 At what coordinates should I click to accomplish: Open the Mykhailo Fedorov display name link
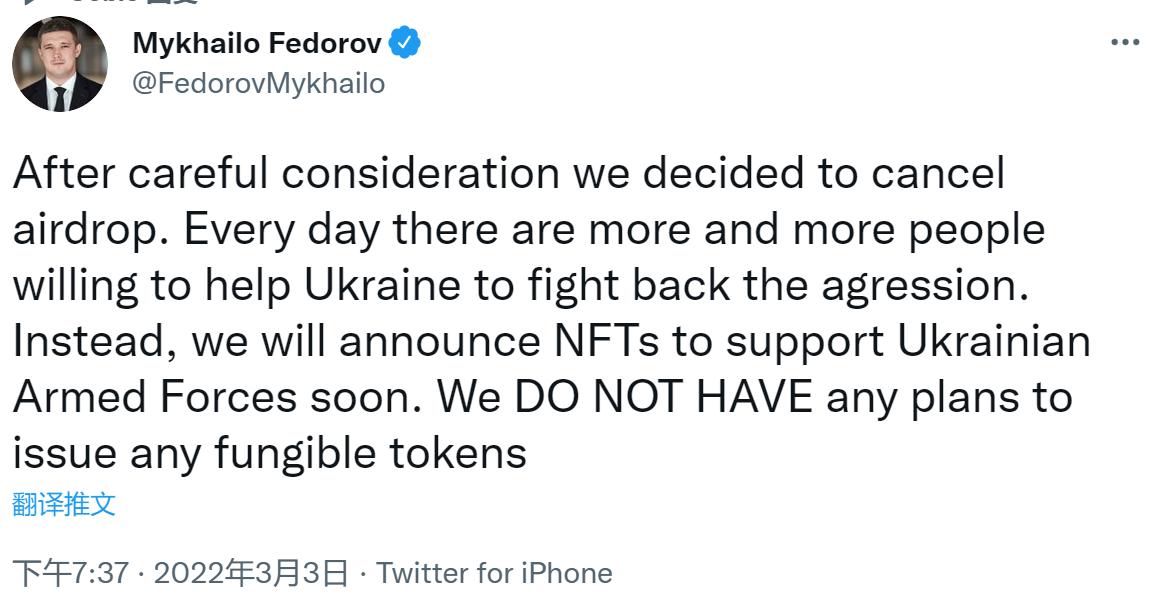256,43
